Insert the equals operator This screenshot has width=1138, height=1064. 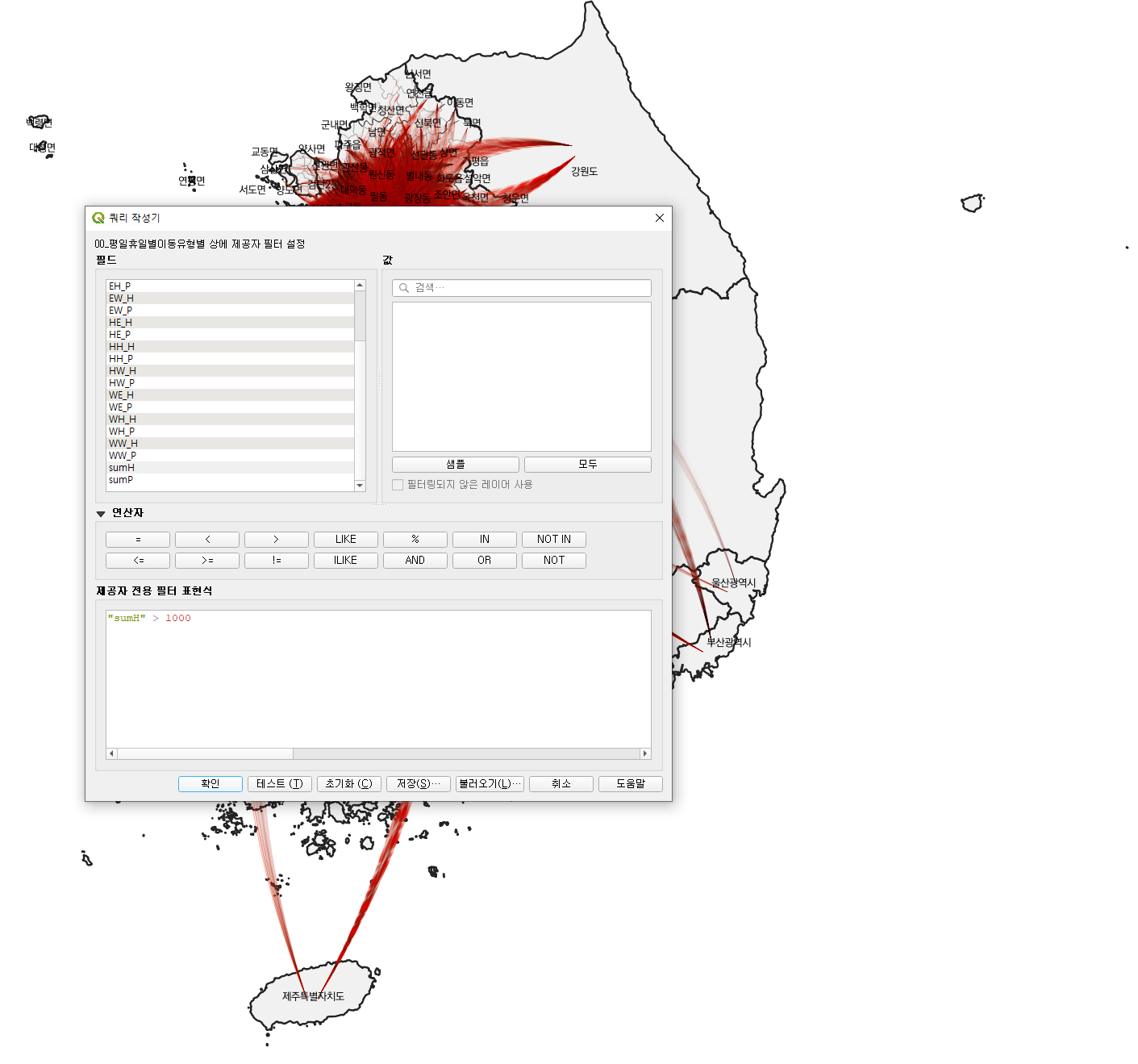click(138, 540)
